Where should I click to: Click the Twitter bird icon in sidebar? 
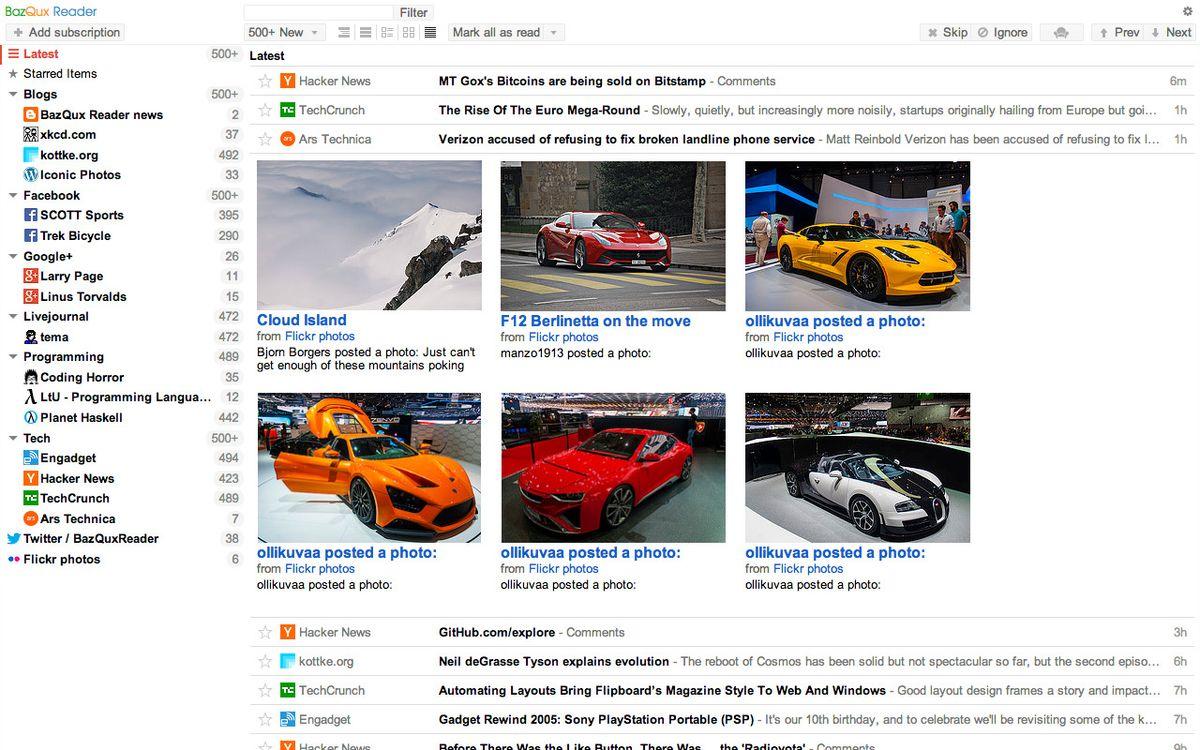click(x=14, y=538)
